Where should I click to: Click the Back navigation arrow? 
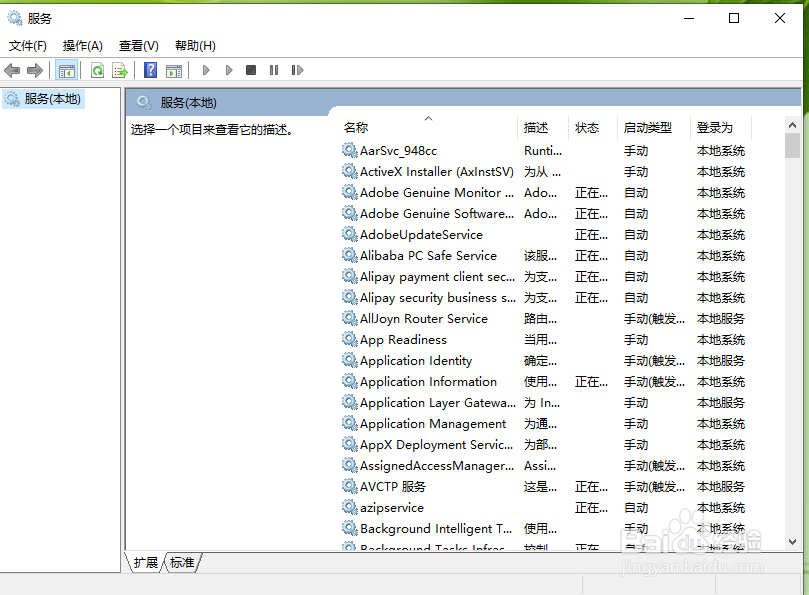[x=12, y=70]
